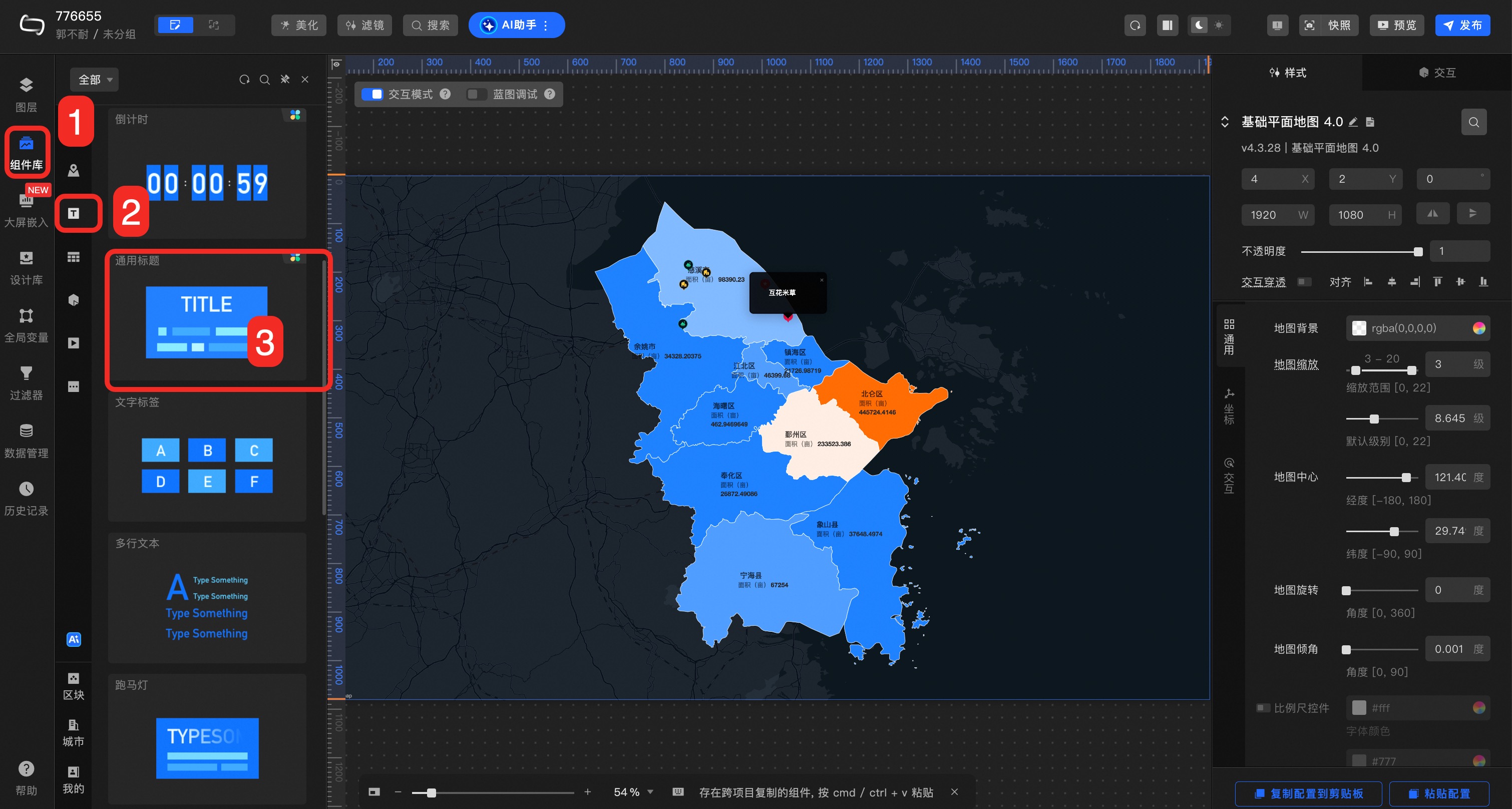Open the 过滤器 filter sidebar icon
Image resolution: width=1512 pixels, height=809 pixels.
tap(26, 373)
